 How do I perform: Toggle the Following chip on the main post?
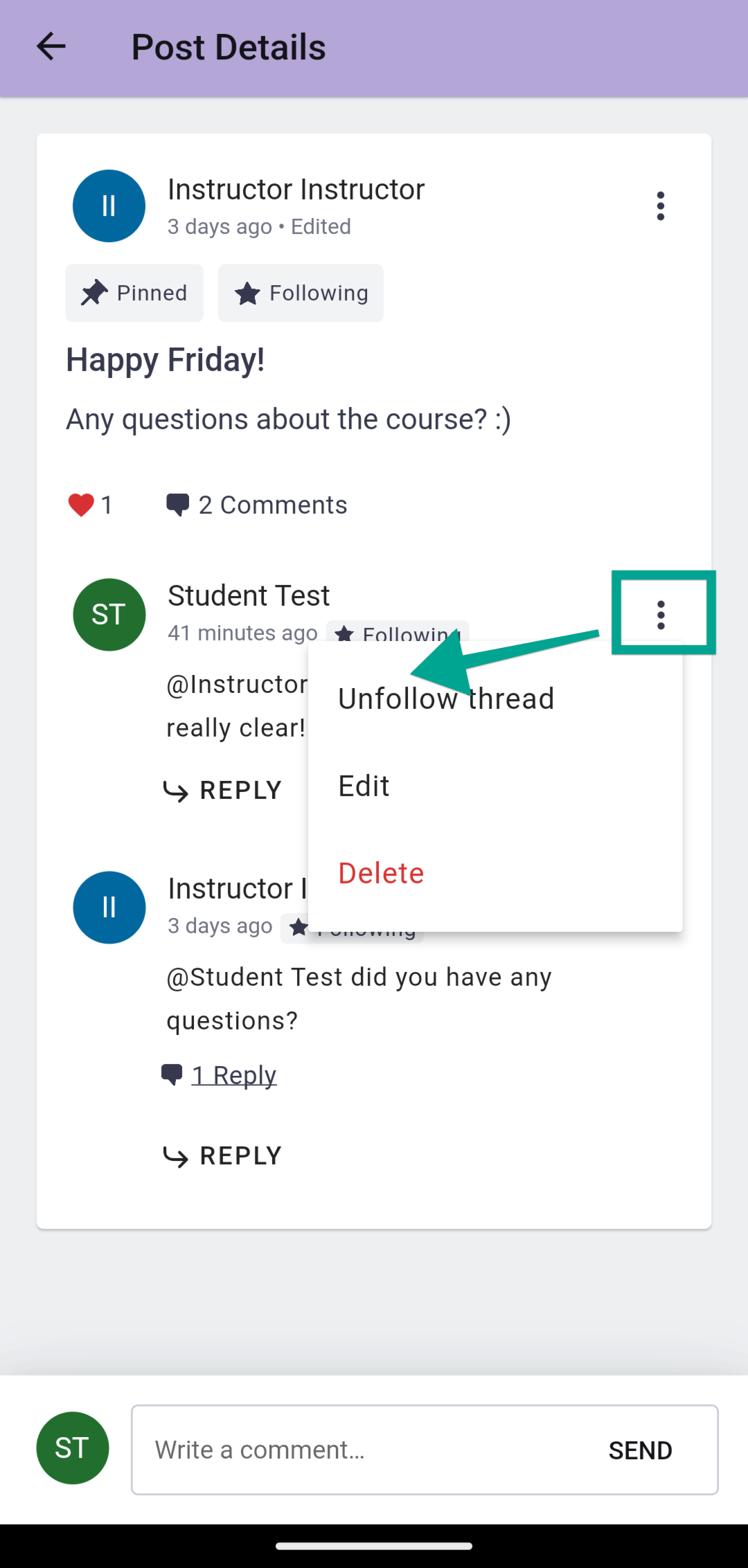(x=301, y=293)
